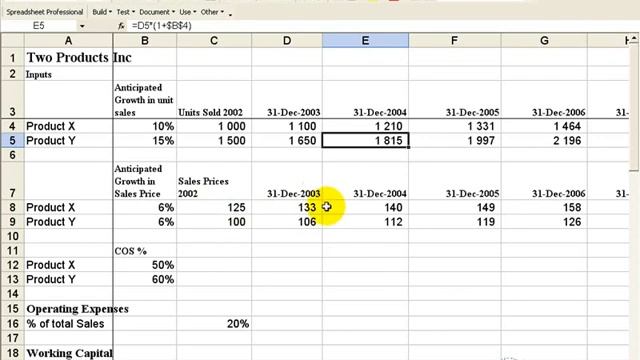
Task: Select Product Y COS 60% cell
Action: 144,279
